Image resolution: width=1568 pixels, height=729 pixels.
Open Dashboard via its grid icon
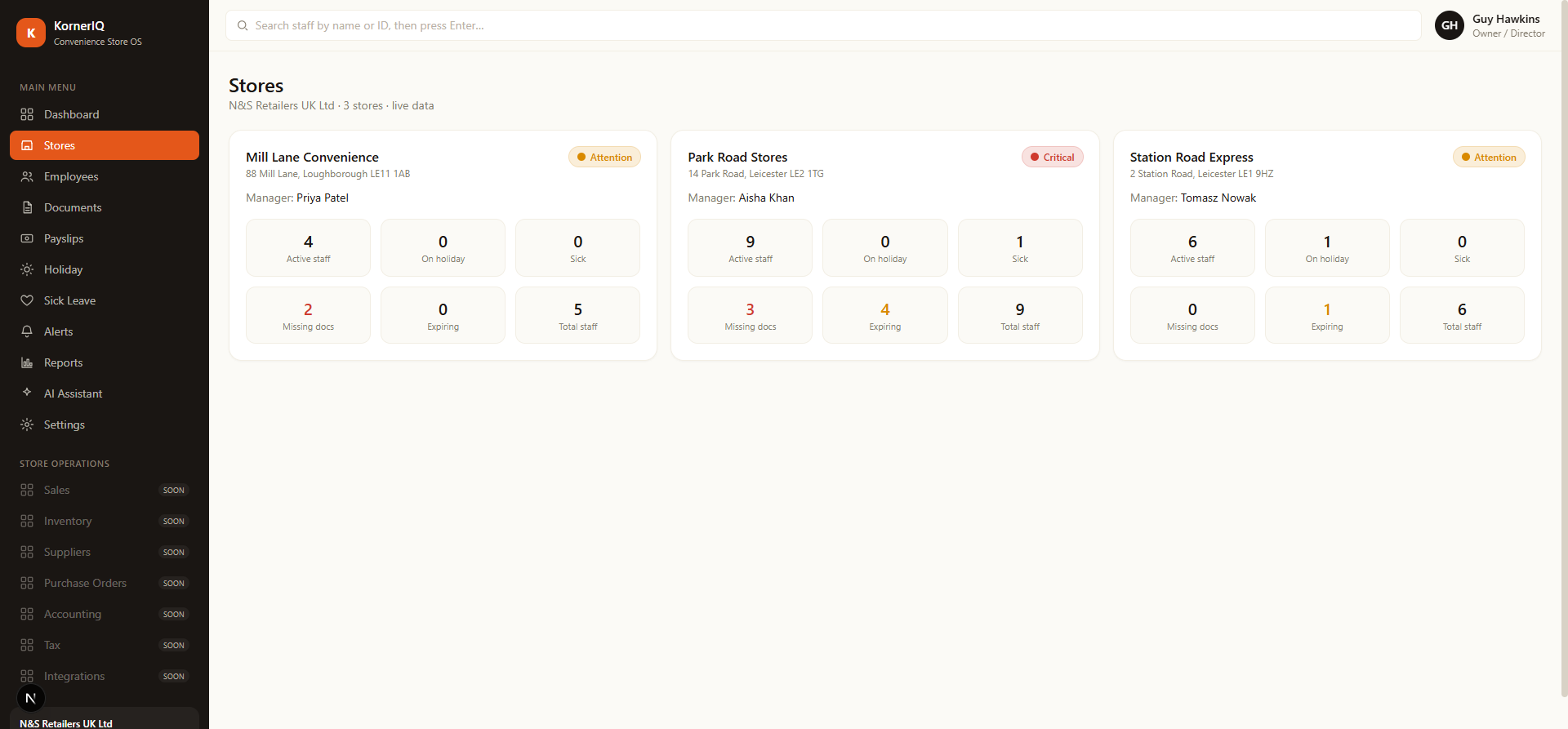click(x=27, y=114)
